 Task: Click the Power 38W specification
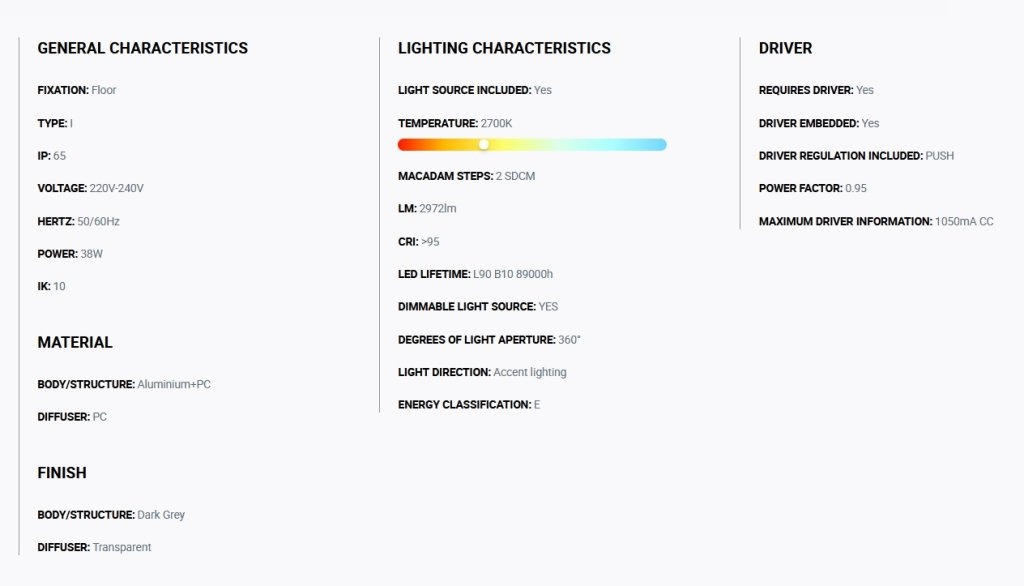coord(70,253)
